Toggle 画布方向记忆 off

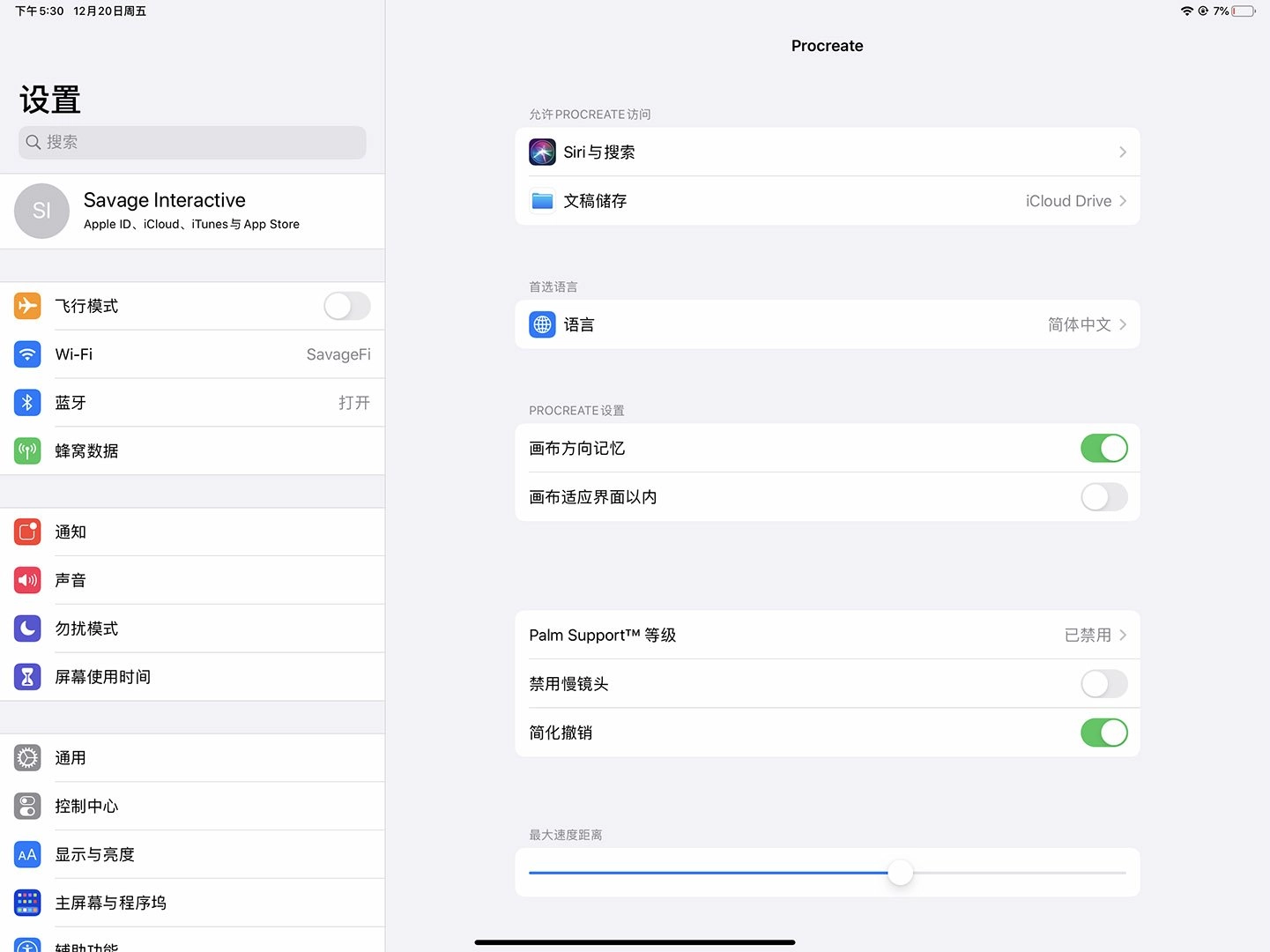click(1103, 448)
